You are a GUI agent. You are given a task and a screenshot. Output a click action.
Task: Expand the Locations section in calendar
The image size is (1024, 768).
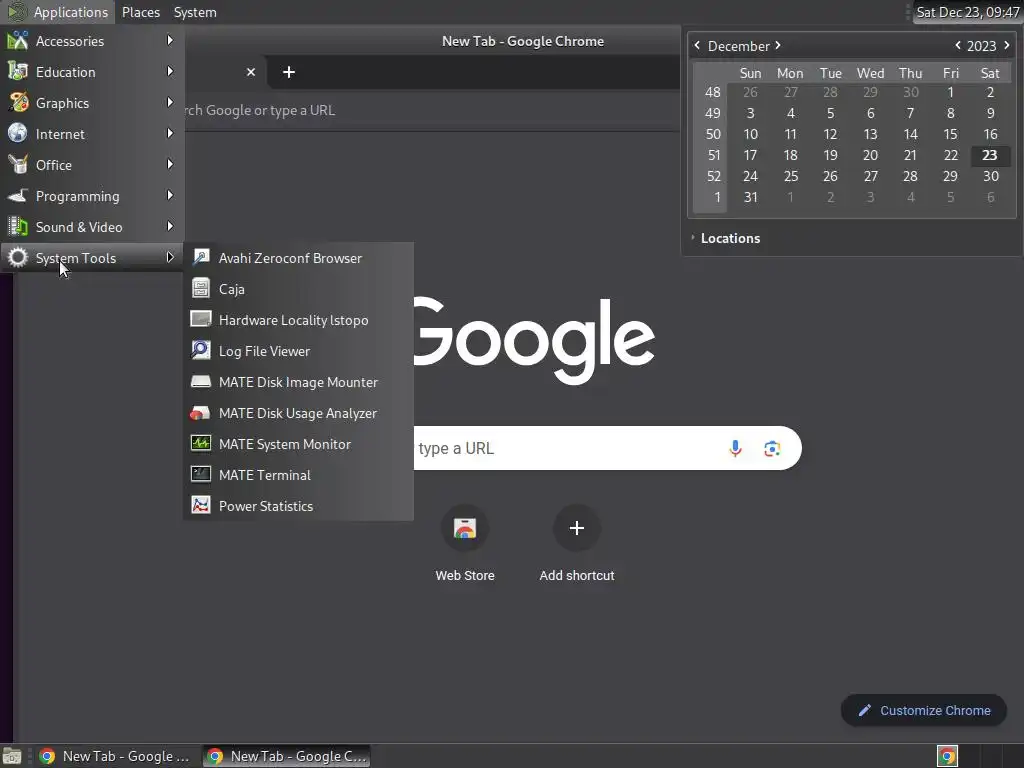pos(725,238)
